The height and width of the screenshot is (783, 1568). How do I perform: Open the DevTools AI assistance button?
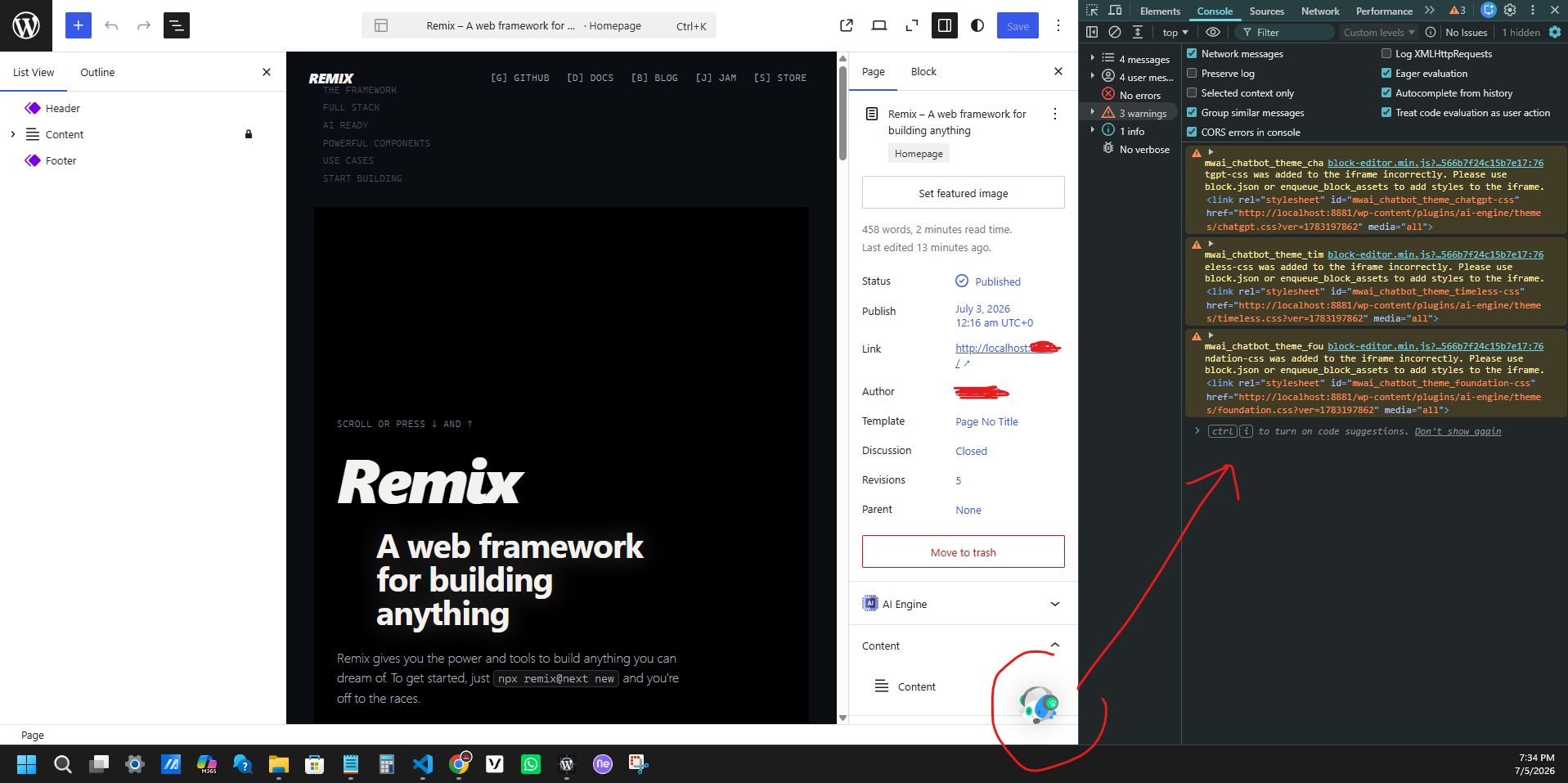point(1489,10)
